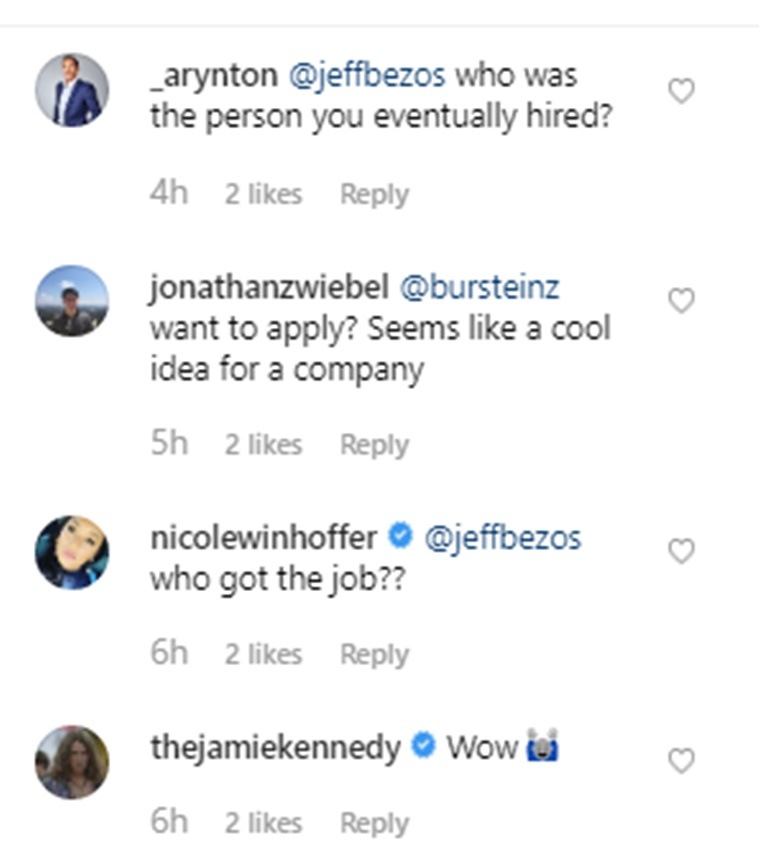The width and height of the screenshot is (759, 854).
Task: Tap heart on nicolewinhoffer's comment
Action: coord(681,551)
